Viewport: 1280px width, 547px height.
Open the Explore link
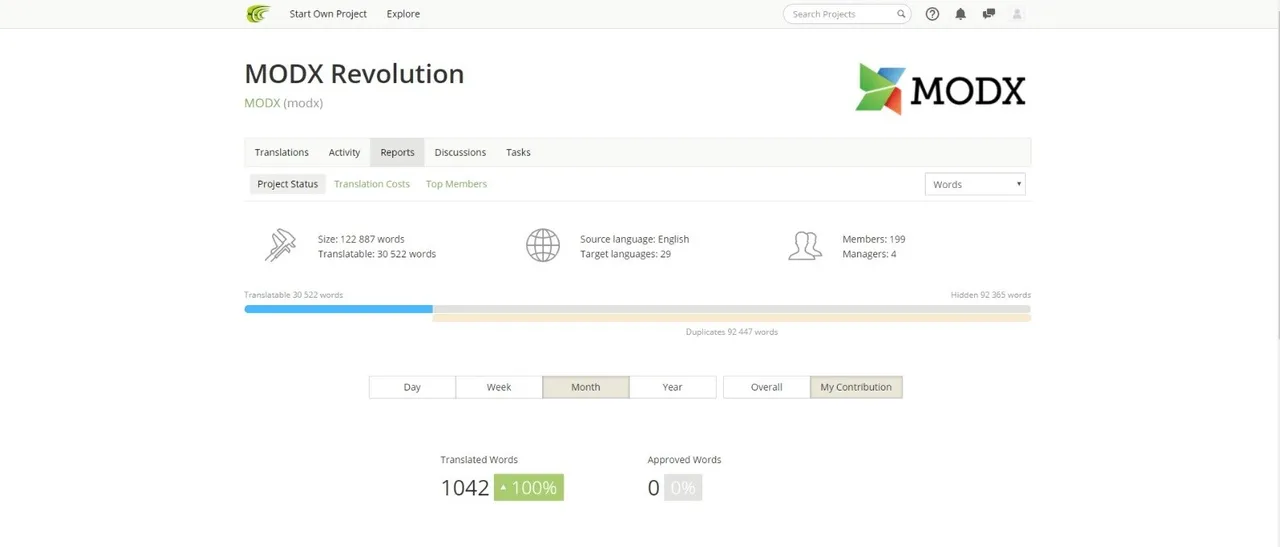403,14
